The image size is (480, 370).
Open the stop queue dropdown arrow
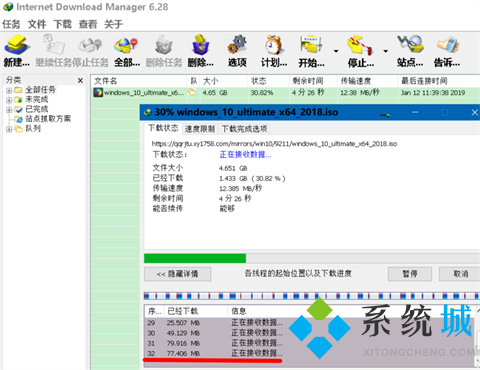pos(385,51)
